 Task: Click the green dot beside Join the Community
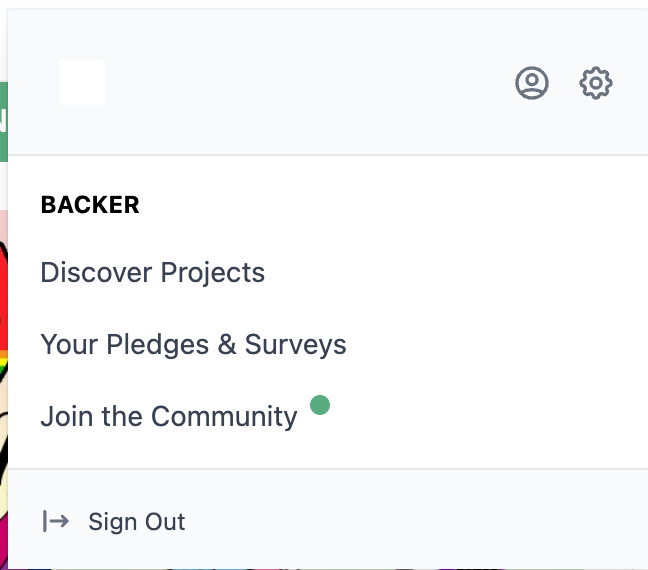click(x=320, y=405)
